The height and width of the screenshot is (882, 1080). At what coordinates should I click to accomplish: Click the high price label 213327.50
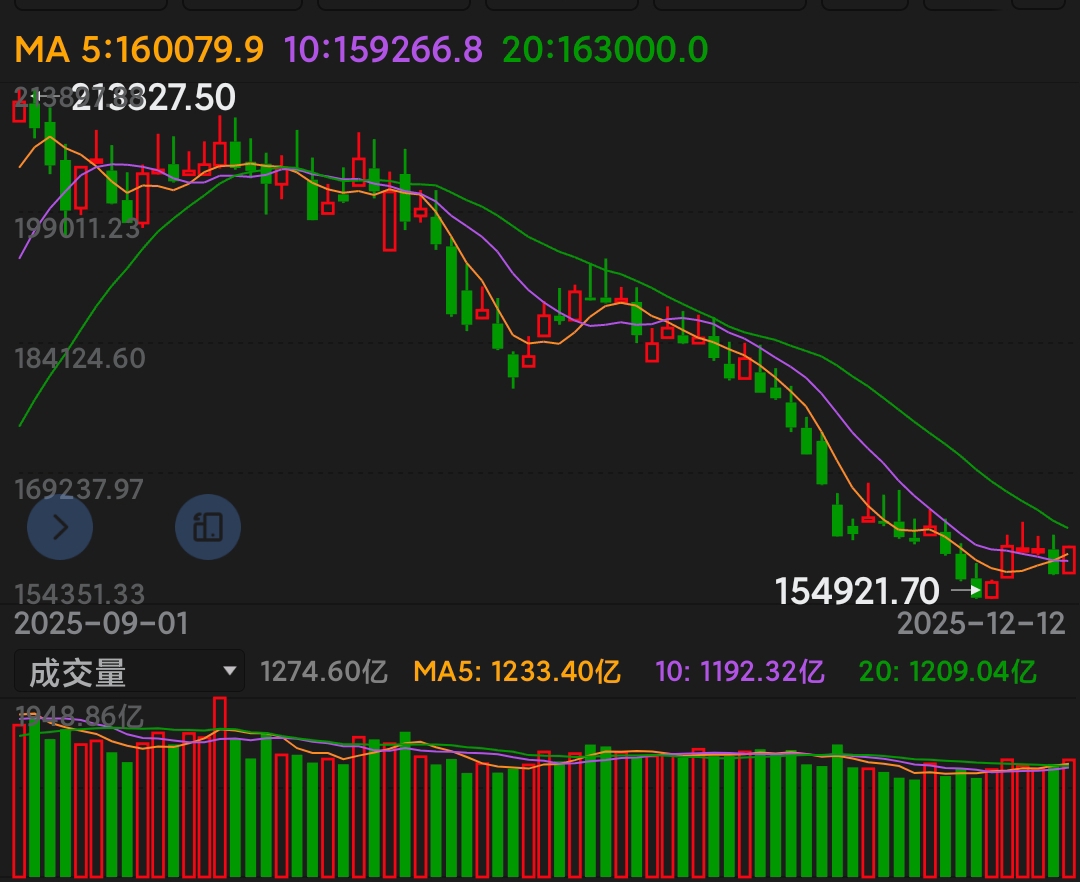(x=154, y=97)
